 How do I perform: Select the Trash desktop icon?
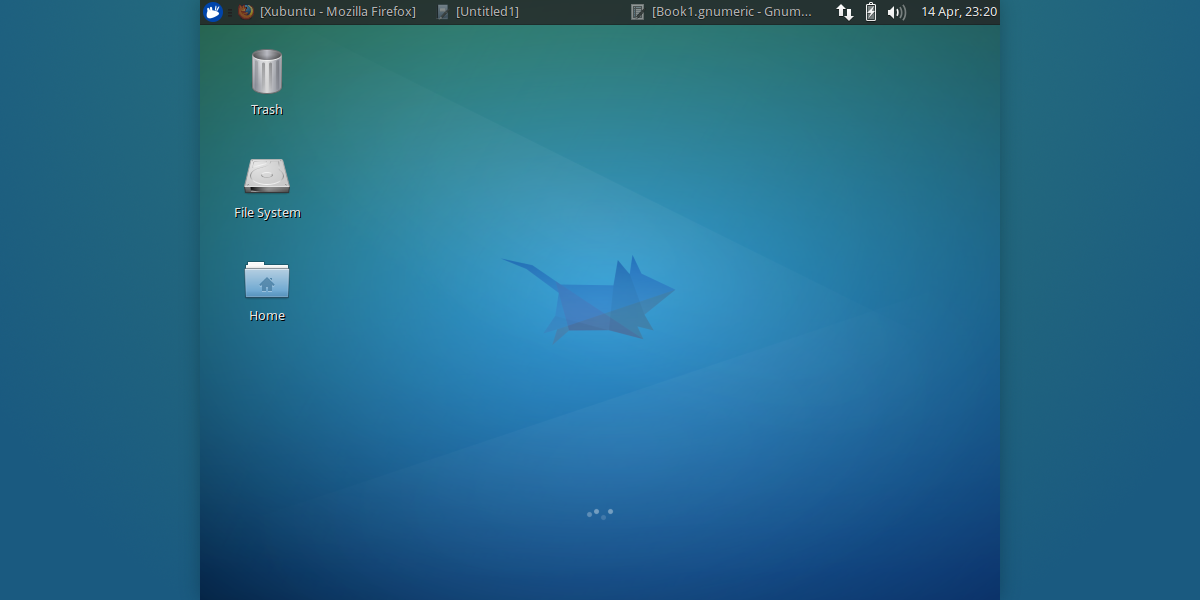(x=267, y=71)
